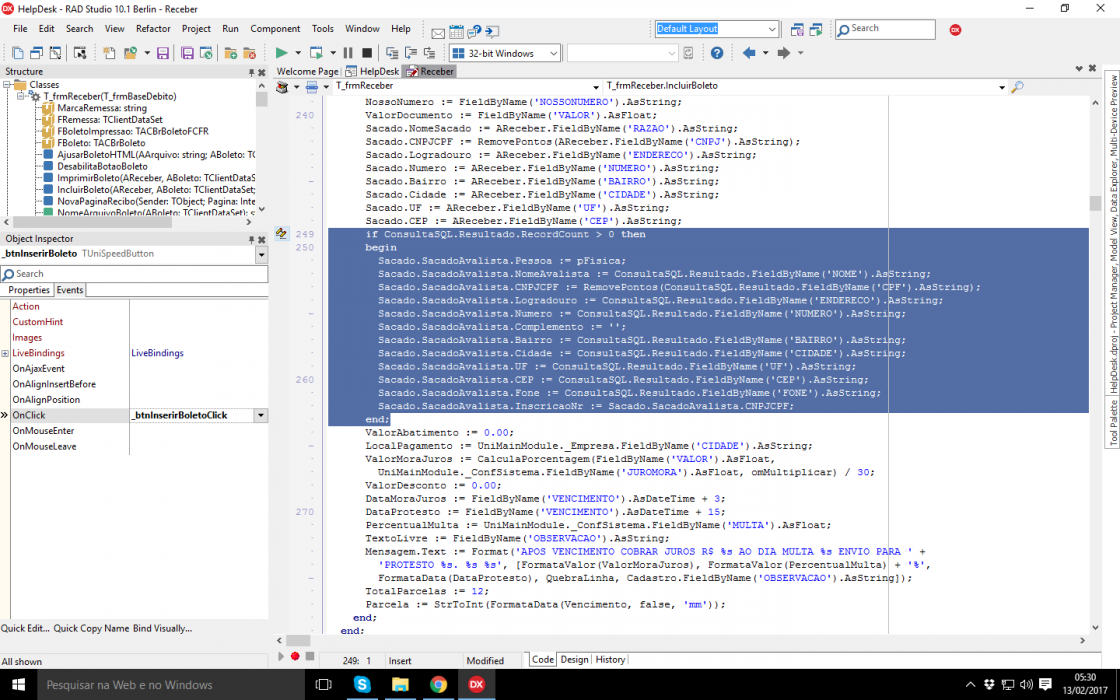Image resolution: width=1120 pixels, height=700 pixels.
Task: Open the Project menu
Action: coord(196,29)
